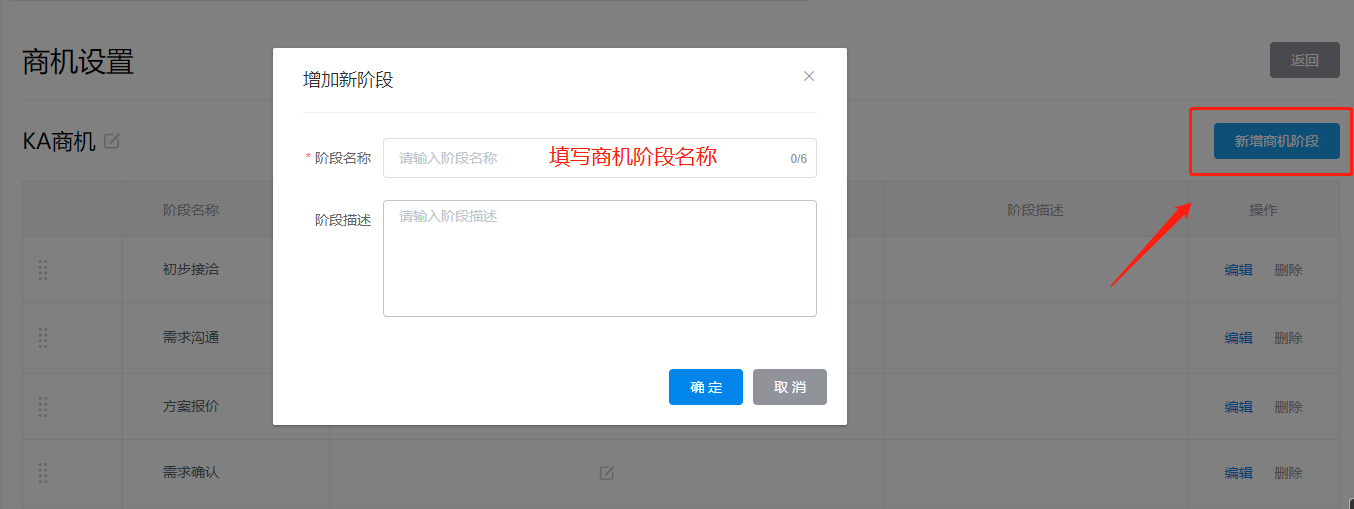Image resolution: width=1354 pixels, height=509 pixels.
Task: Focus the 阶段描述 text area
Action: point(599,258)
